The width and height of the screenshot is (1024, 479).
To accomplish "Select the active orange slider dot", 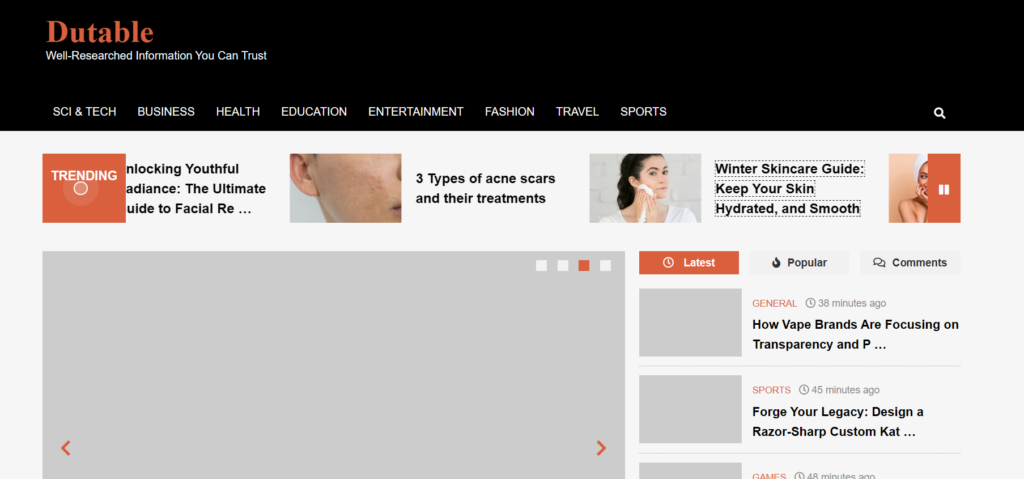I will pos(584,265).
